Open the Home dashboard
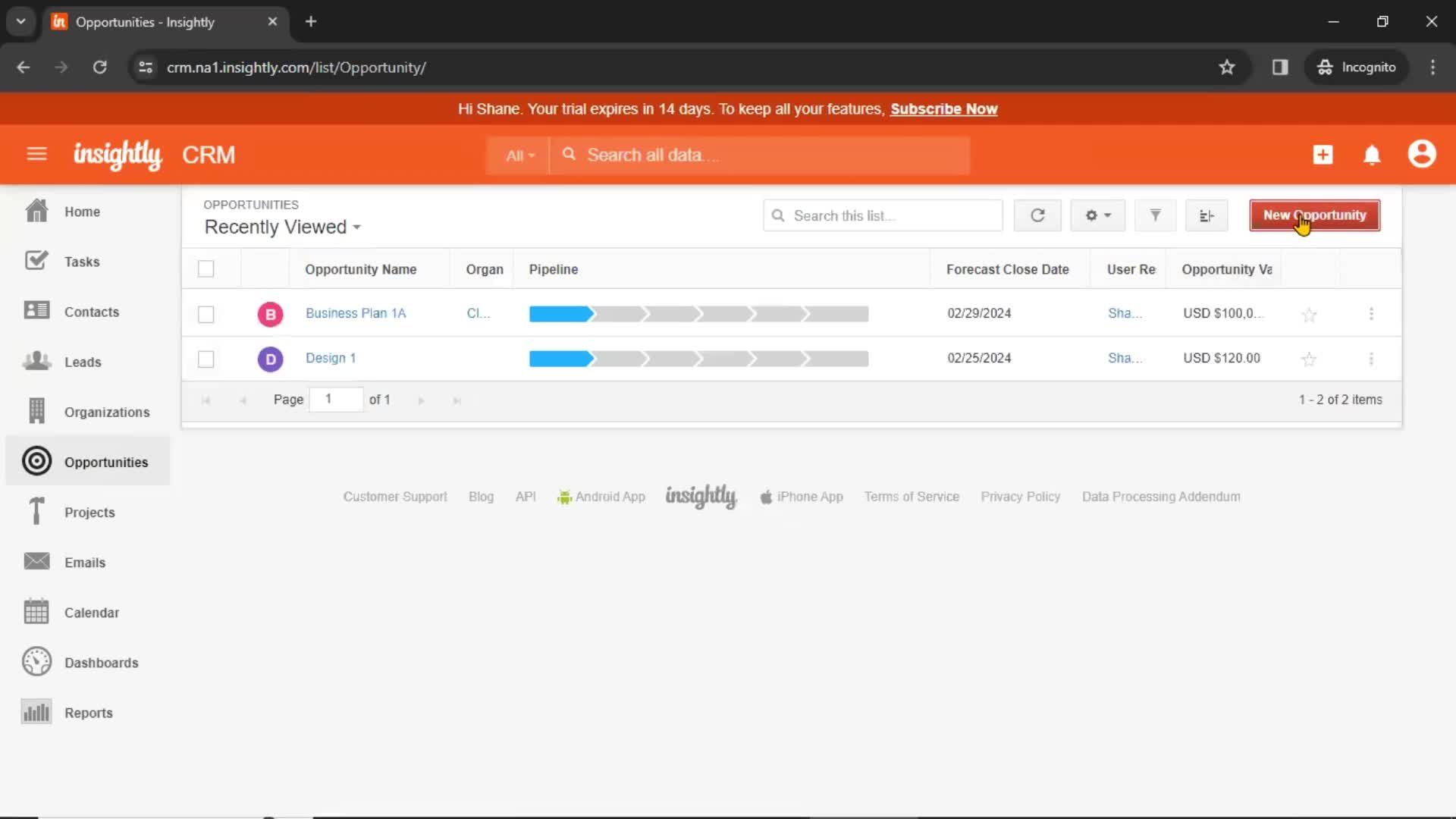Screen dimensions: 1456x819 tap(81, 211)
